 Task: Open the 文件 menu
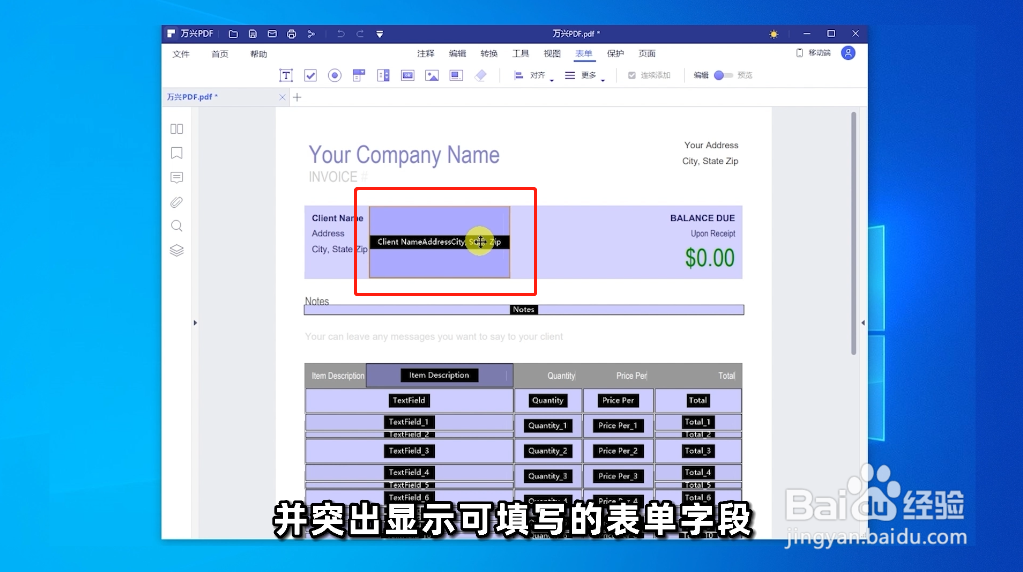coord(181,54)
